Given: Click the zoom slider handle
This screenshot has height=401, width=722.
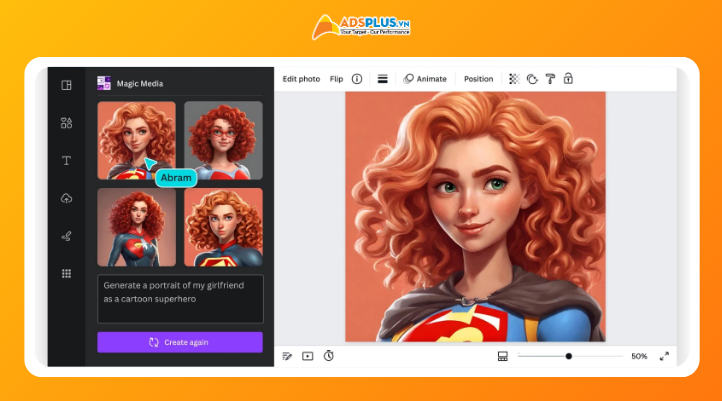Looking at the screenshot, I should point(569,356).
